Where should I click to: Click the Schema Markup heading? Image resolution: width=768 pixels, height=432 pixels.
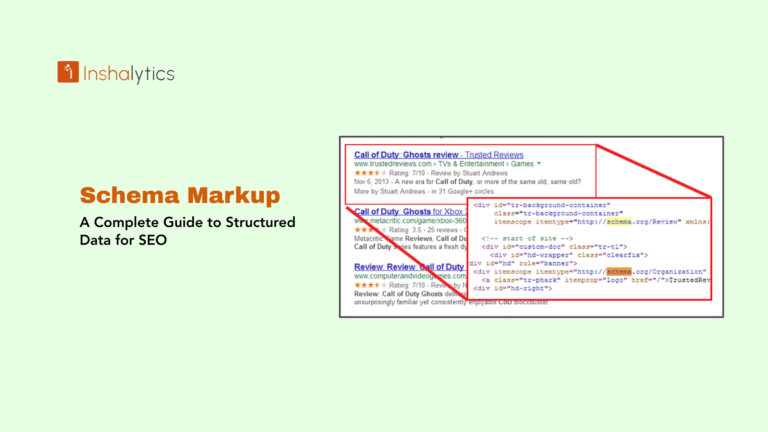(180, 195)
